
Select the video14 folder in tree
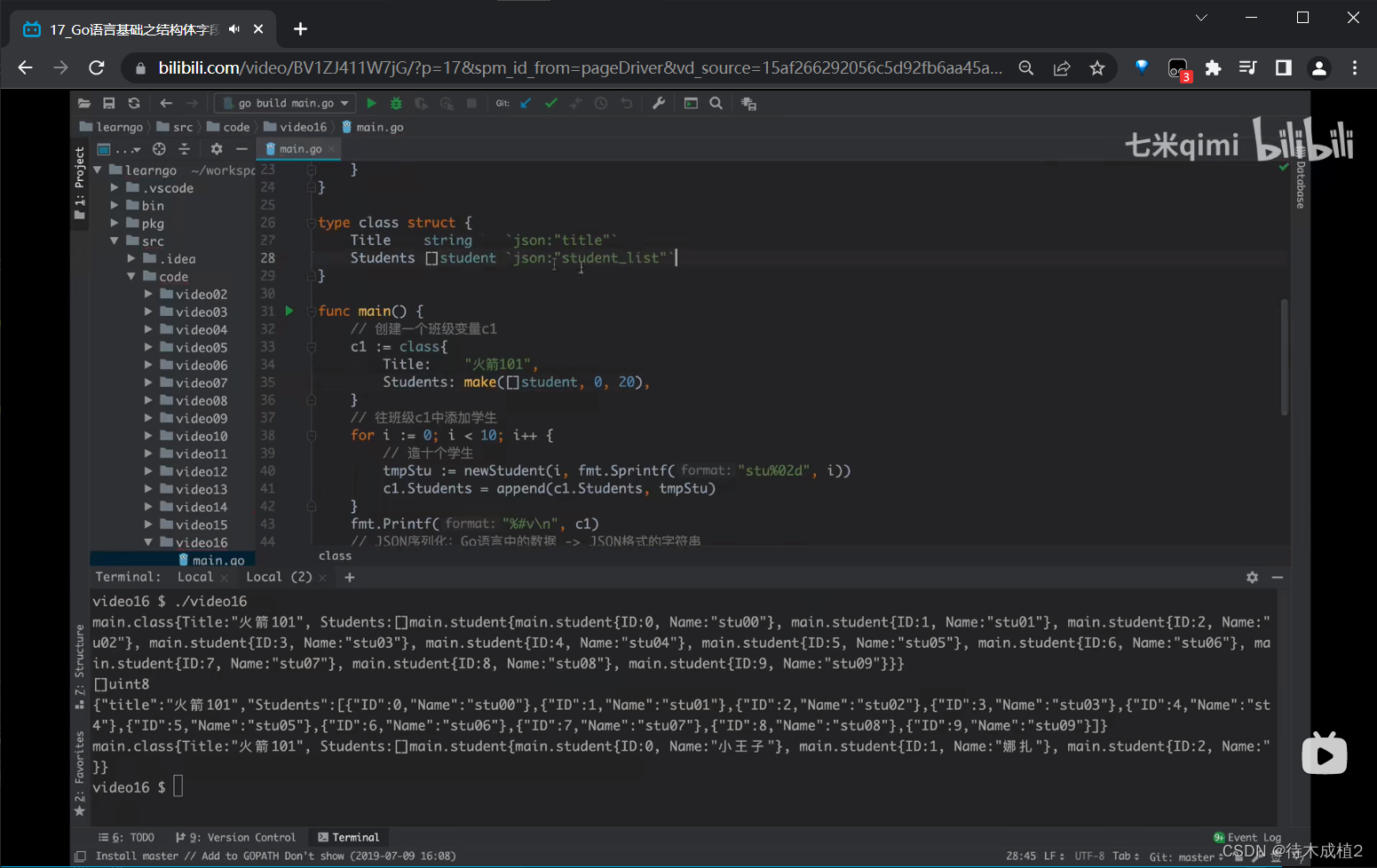193,507
